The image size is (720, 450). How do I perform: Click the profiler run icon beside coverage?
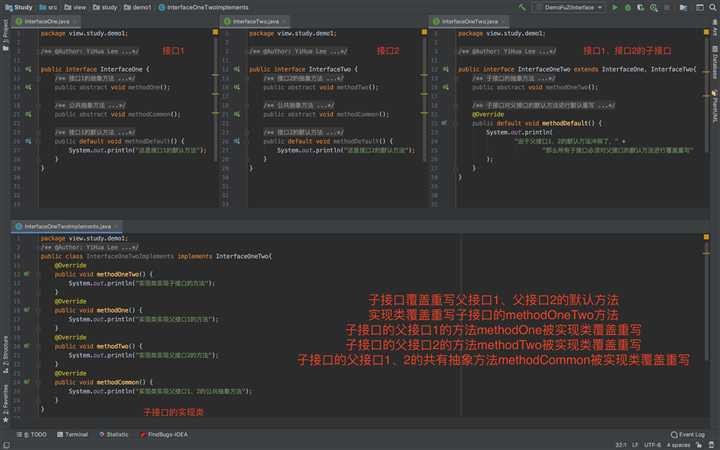click(654, 7)
